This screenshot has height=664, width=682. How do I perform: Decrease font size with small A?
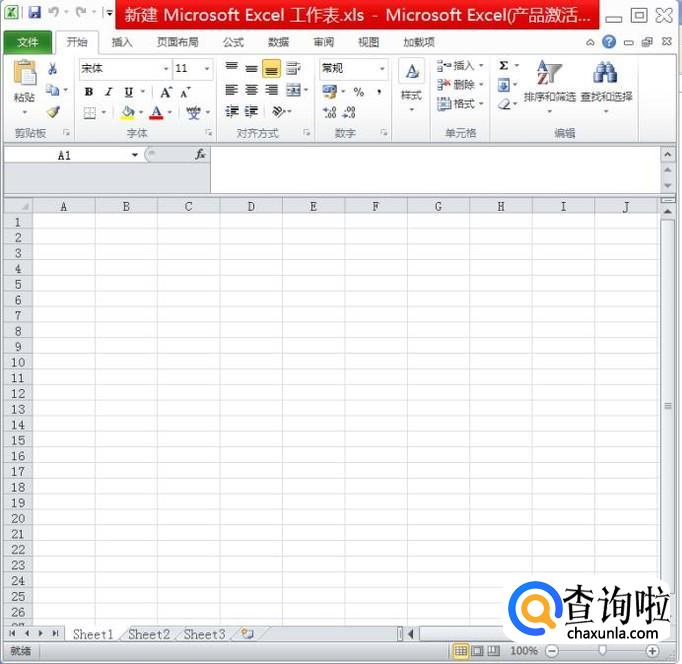[186, 92]
